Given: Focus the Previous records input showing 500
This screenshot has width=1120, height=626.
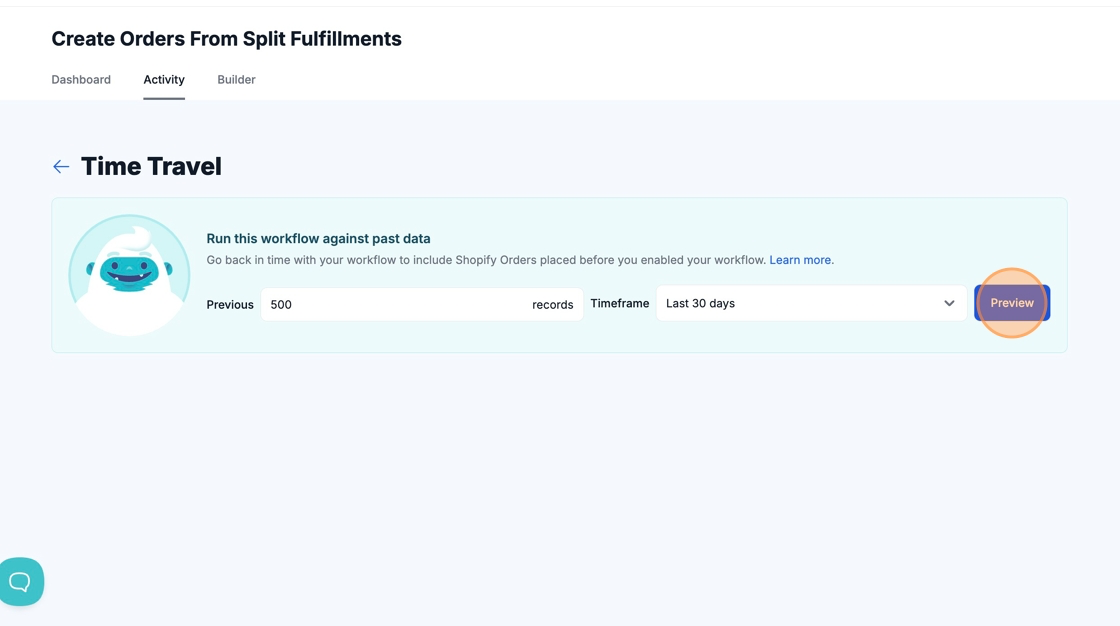Looking at the screenshot, I should pyautogui.click(x=390, y=305).
